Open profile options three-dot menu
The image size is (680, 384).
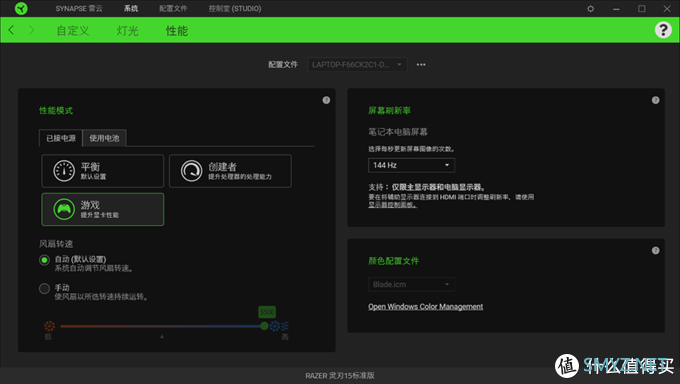coord(421,65)
